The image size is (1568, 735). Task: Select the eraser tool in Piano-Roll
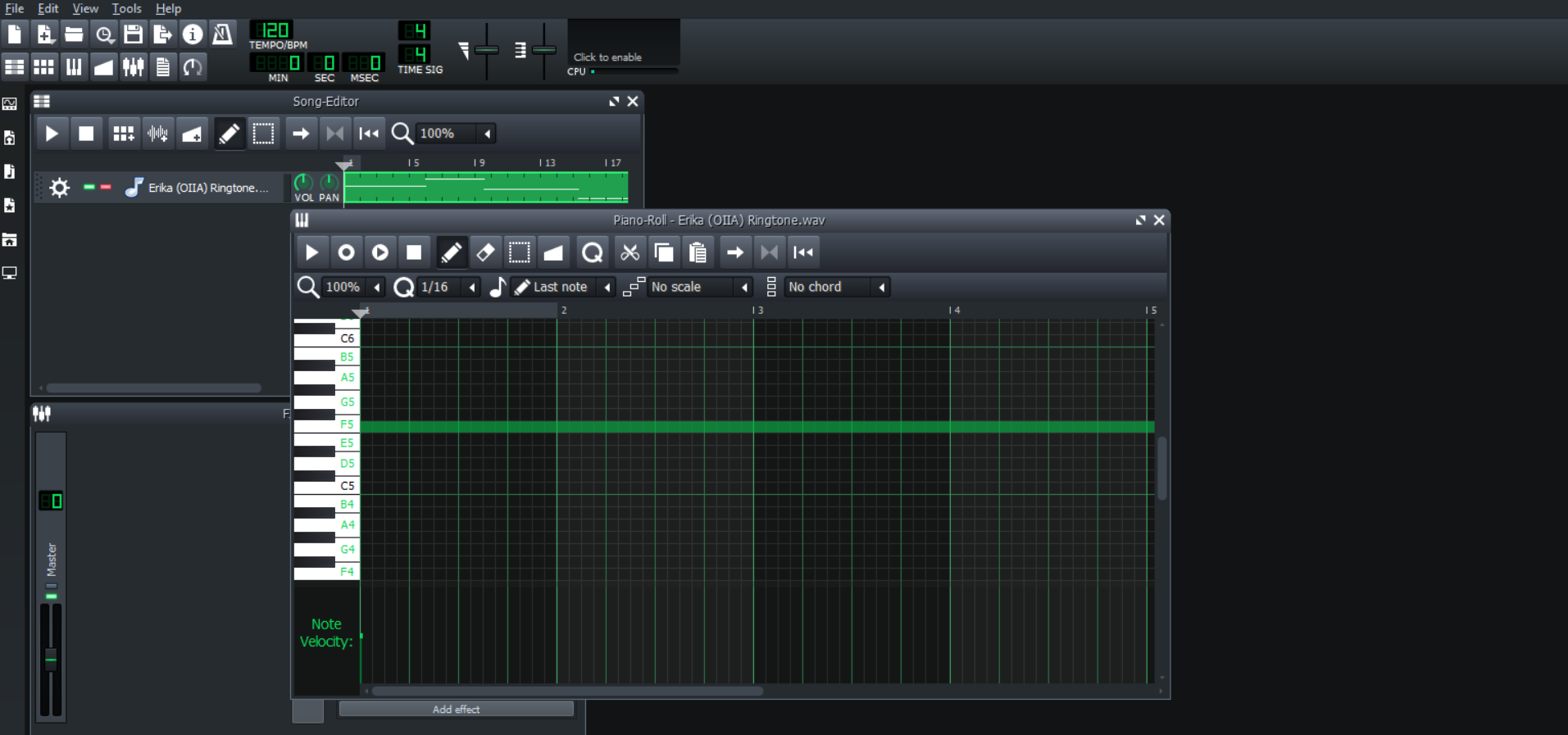[485, 252]
